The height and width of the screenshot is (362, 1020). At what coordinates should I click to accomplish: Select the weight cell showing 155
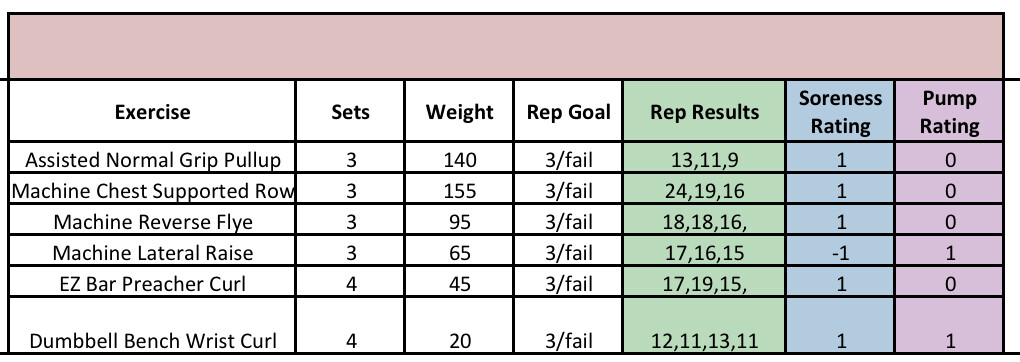459,189
